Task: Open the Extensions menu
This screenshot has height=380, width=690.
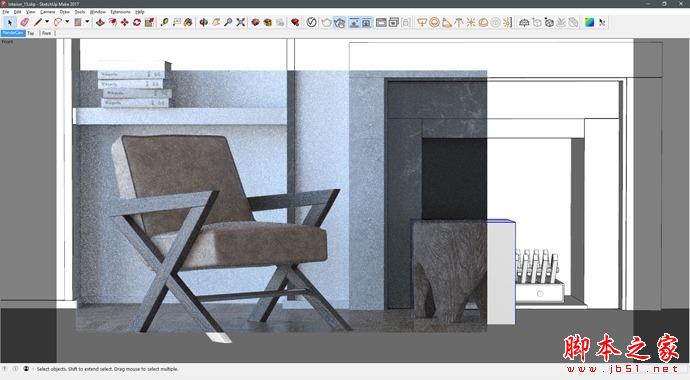Action: (x=120, y=12)
